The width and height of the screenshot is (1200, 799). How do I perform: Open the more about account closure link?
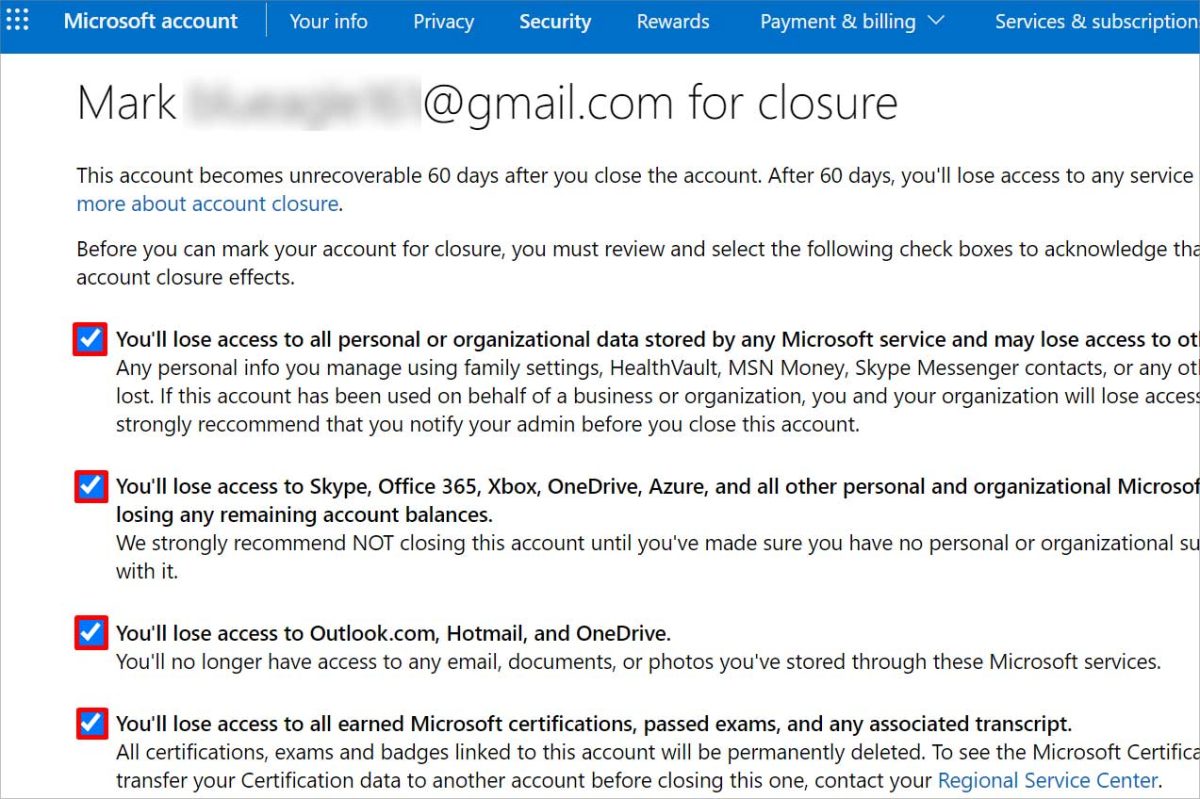point(205,203)
